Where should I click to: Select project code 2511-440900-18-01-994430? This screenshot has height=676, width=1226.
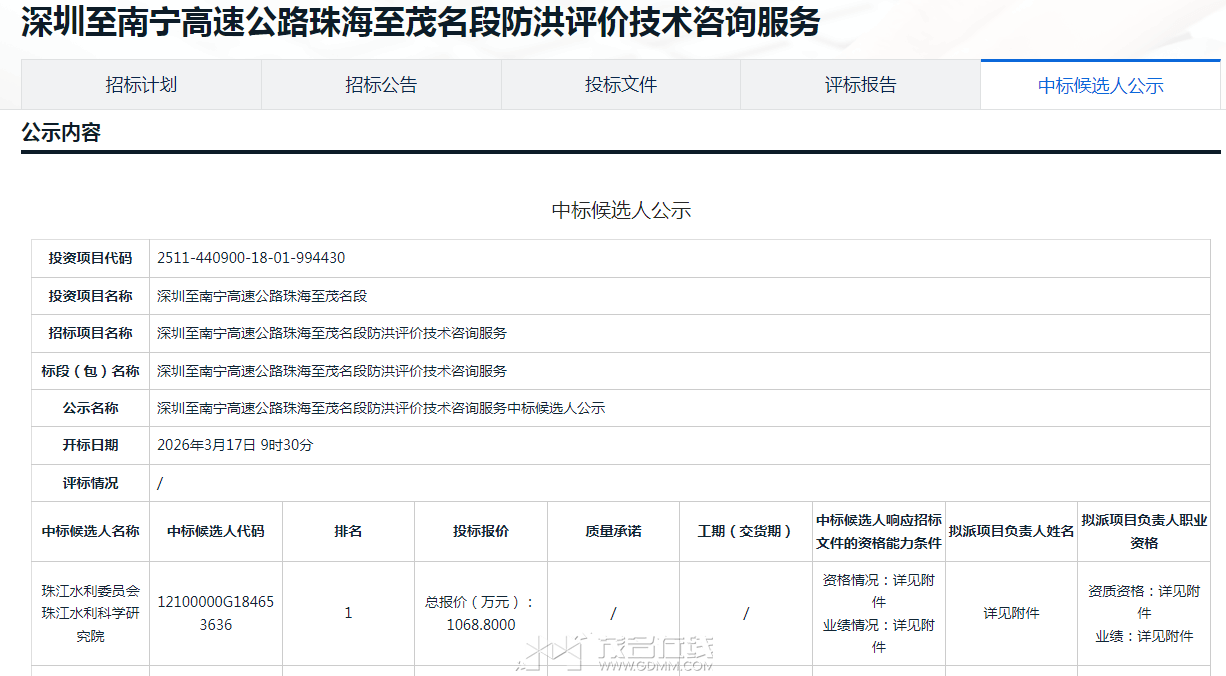click(251, 258)
